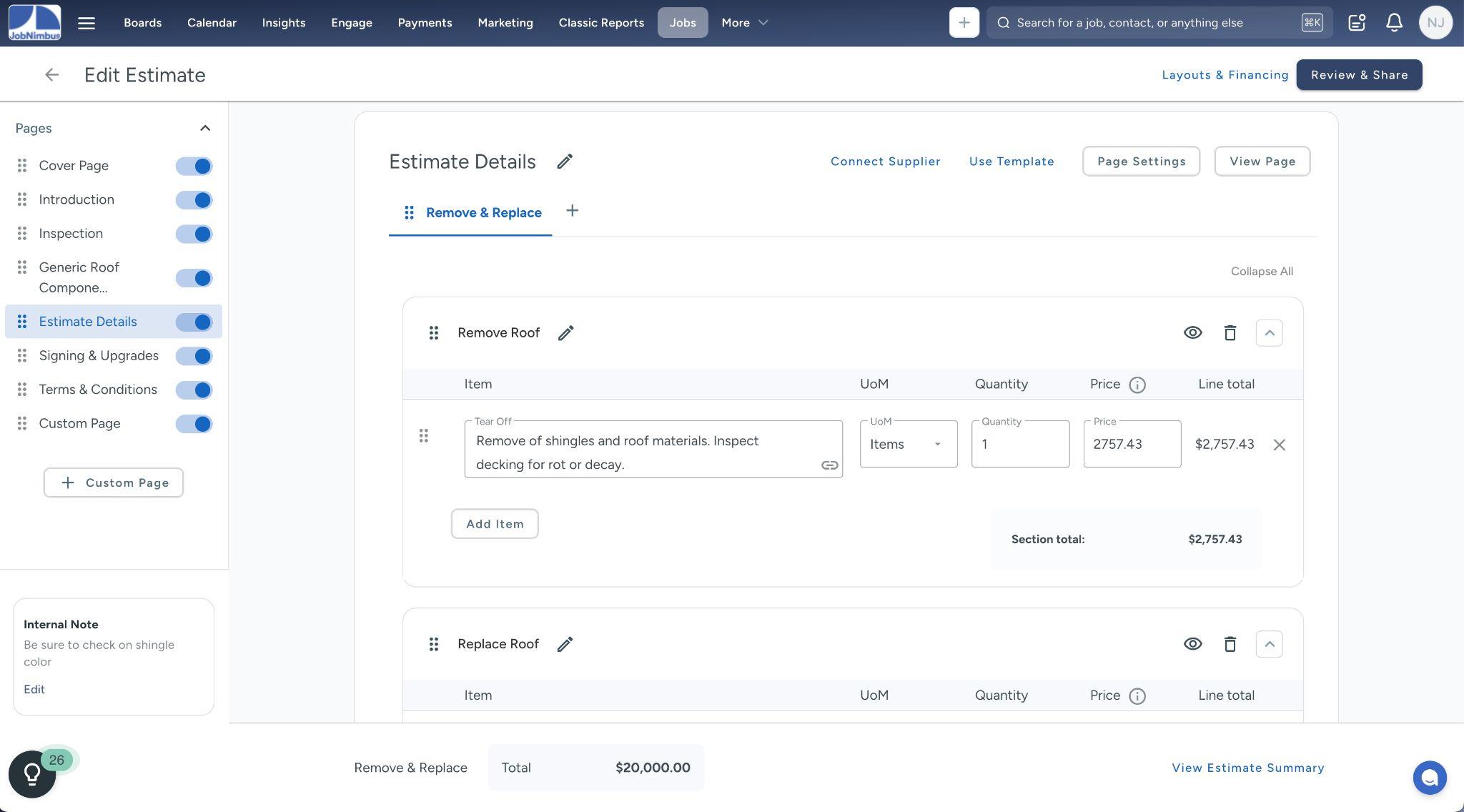Open the notifications bell
Viewport: 1464px width, 812px height.
(x=1393, y=23)
